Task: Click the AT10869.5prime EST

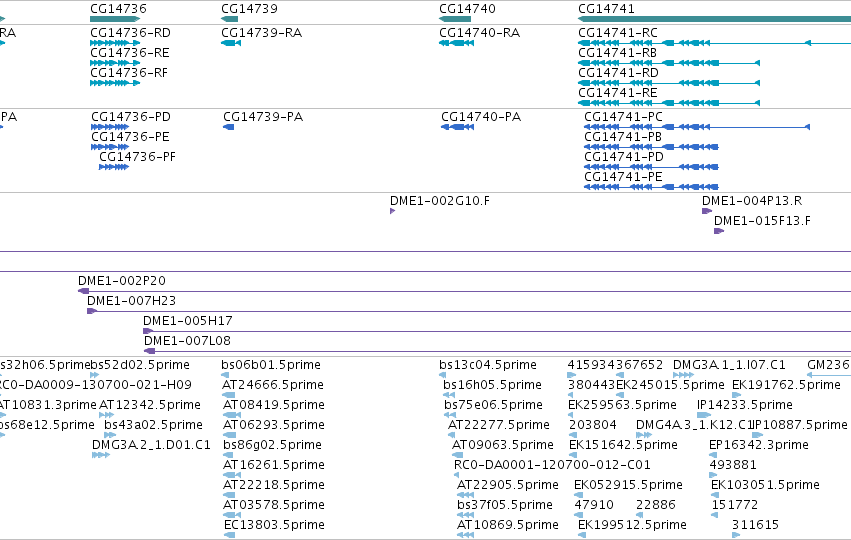Action: click(466, 536)
